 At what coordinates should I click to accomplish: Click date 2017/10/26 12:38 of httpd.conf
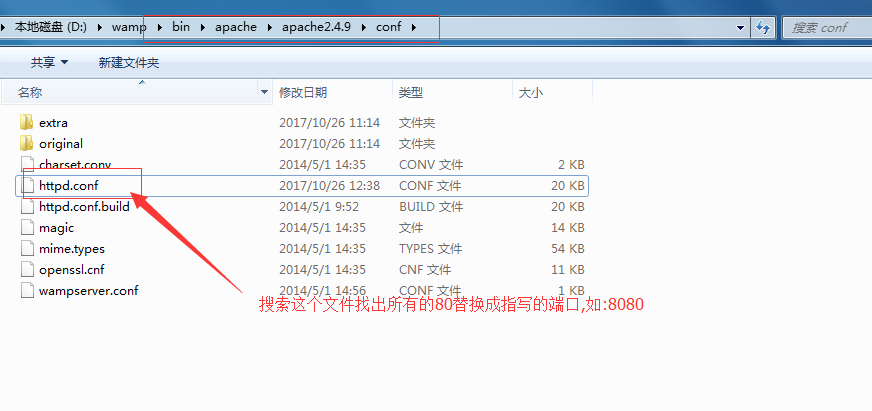tap(329, 186)
